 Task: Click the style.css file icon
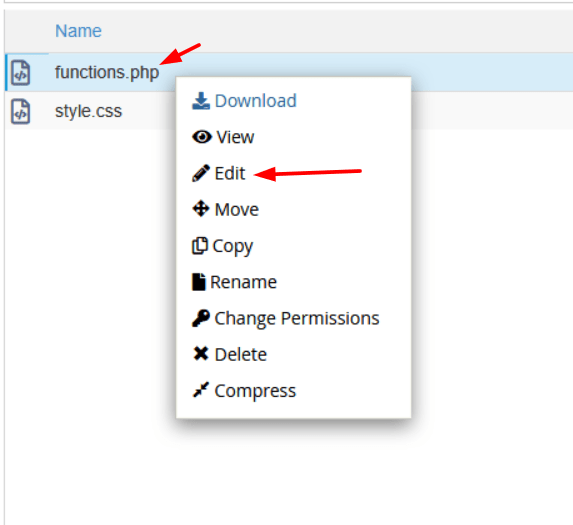(20, 111)
